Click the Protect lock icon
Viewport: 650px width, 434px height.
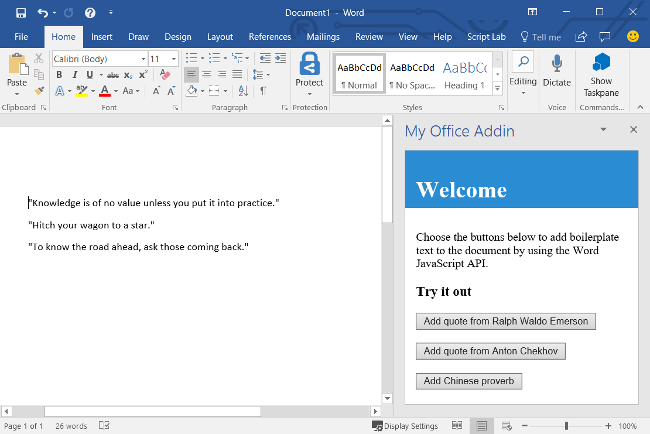pyautogui.click(x=310, y=64)
